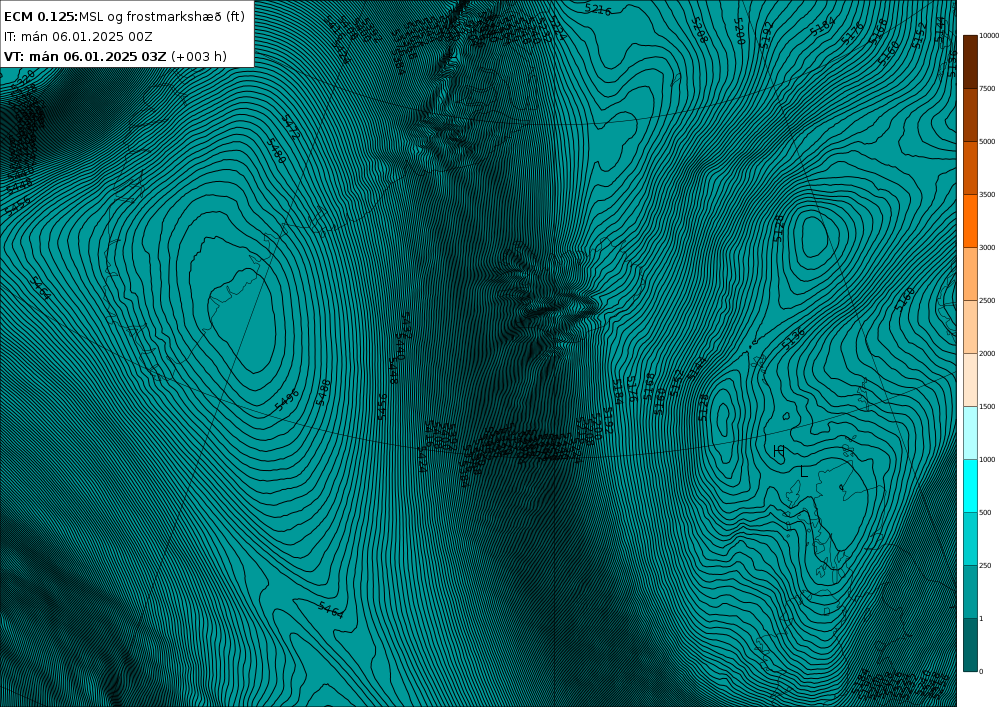The image size is (1000, 707).
Task: Select the darkest brown 7500–10000 colorbar segment
Action: click(969, 62)
